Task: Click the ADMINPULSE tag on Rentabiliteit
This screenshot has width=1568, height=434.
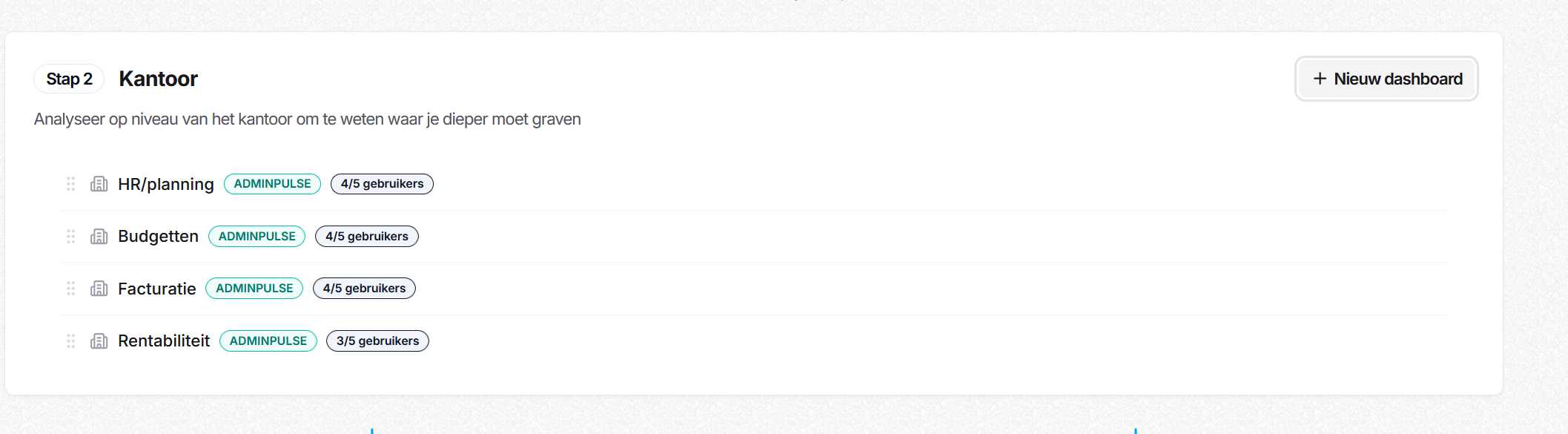Action: 268,341
